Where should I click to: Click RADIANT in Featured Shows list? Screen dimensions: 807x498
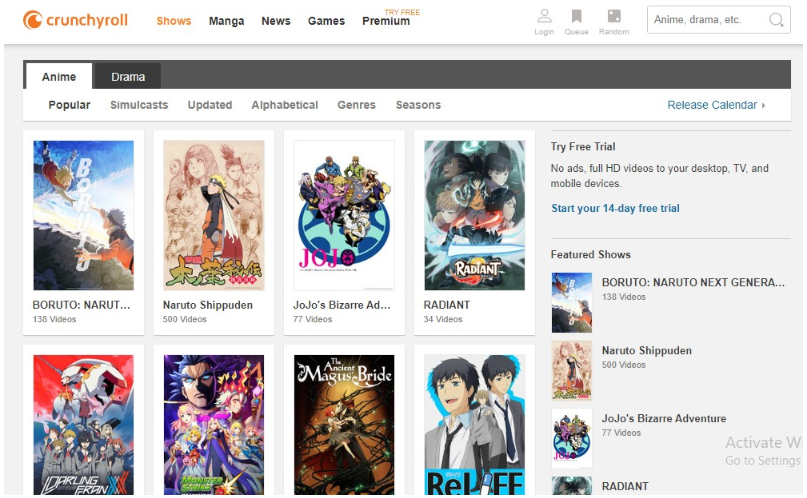pyautogui.click(x=625, y=486)
